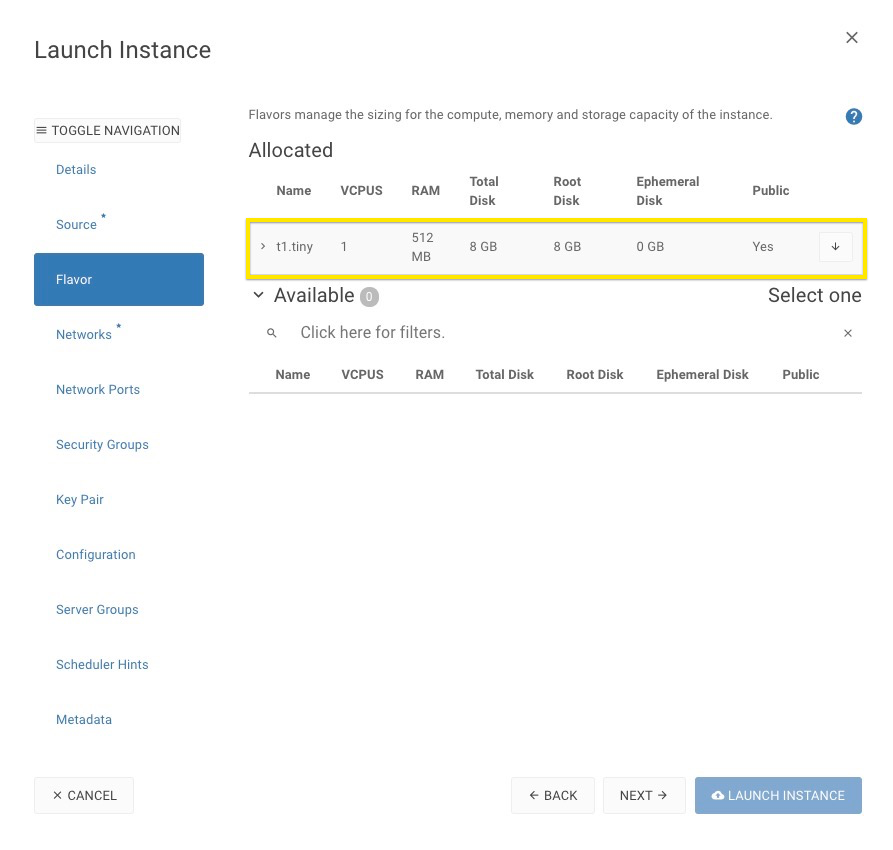
Task: Select the Flavor step
Action: (x=119, y=280)
